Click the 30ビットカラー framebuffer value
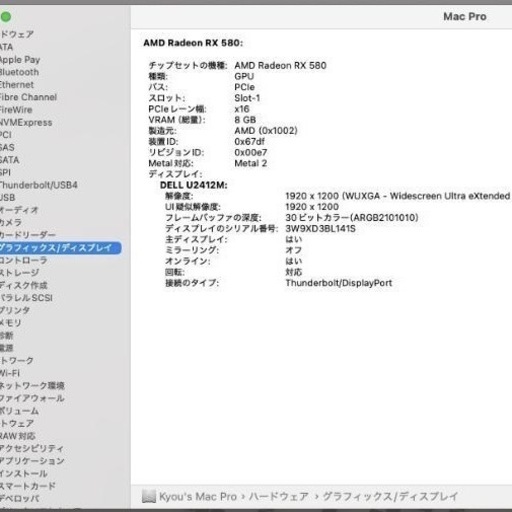512x512 pixels. pyautogui.click(x=352, y=218)
